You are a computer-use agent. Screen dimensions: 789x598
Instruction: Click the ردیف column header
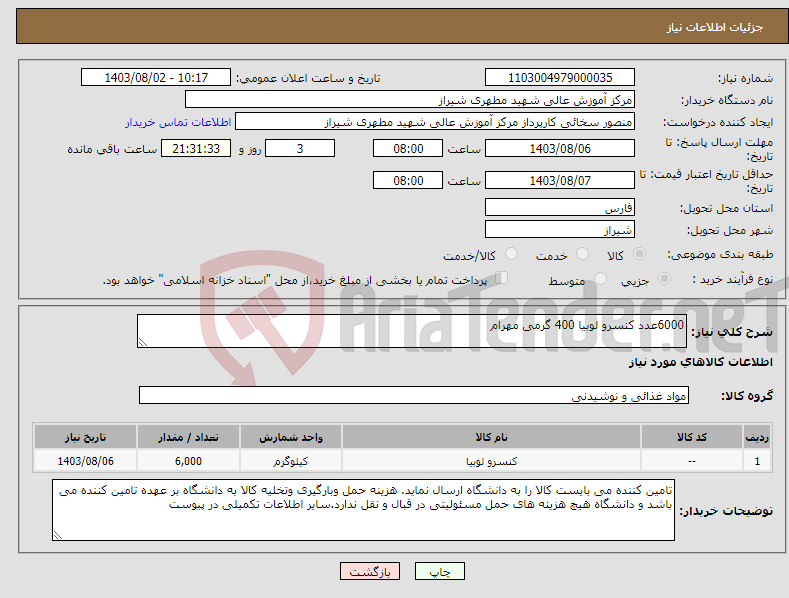tap(757, 437)
